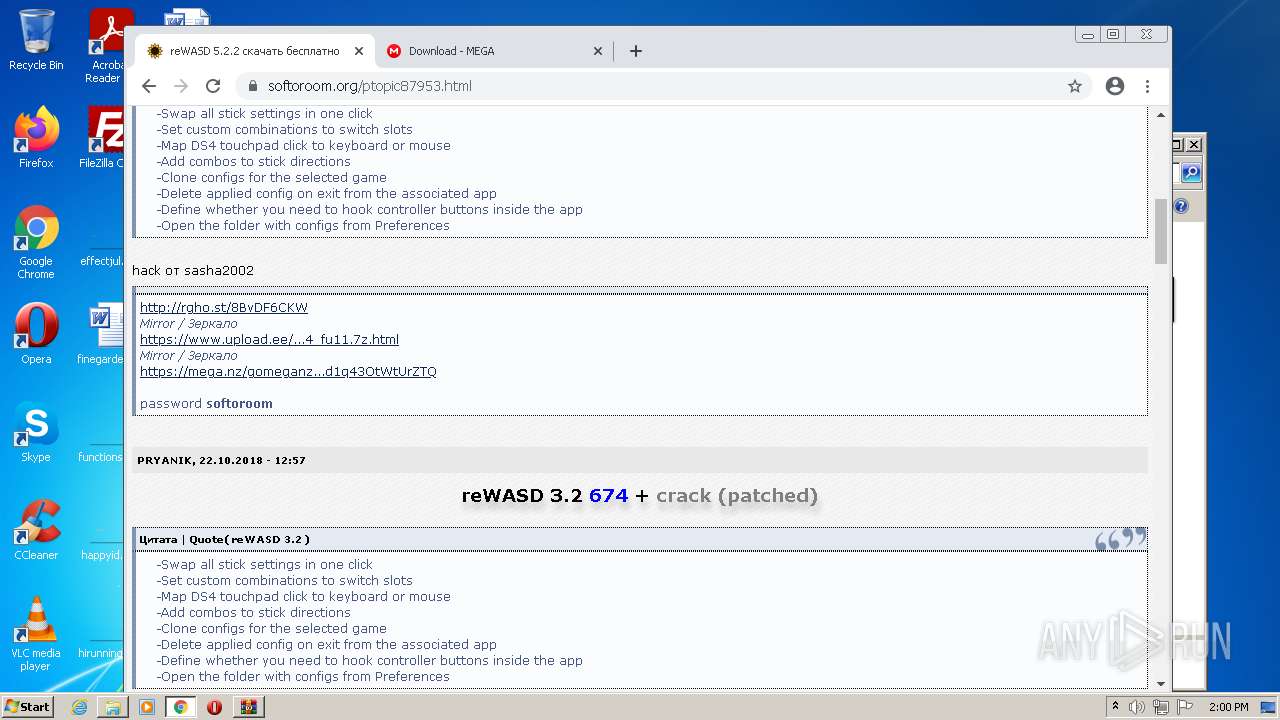Screen dimensions: 1280x720
Task: Open the upload.ee mirror link
Action: pyautogui.click(x=269, y=339)
